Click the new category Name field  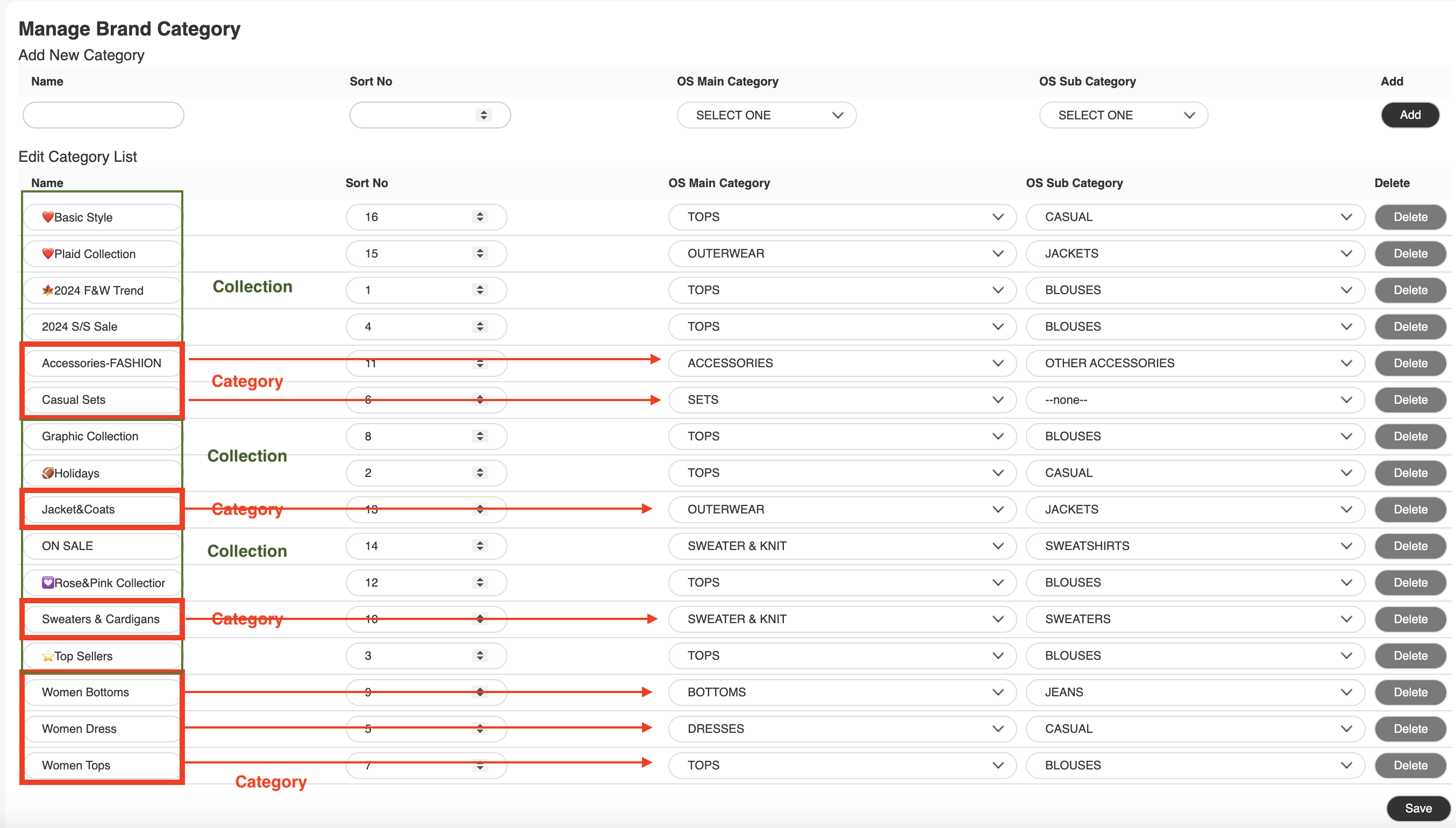click(103, 115)
